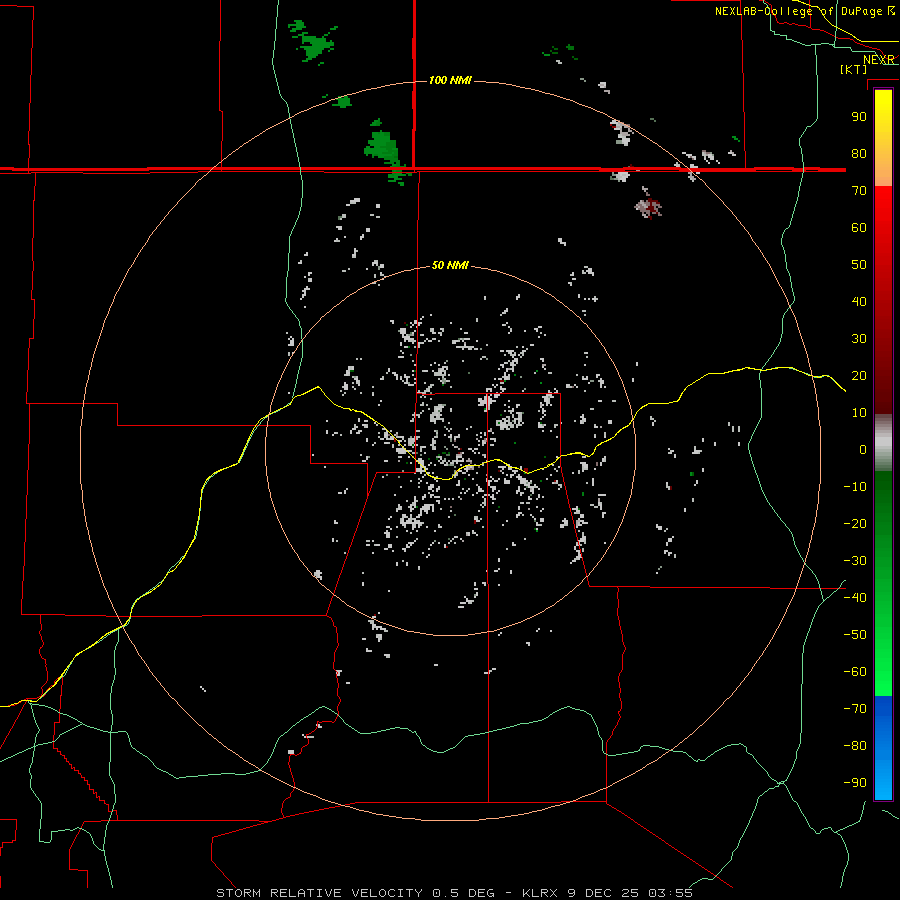Select the gray zero-velocity segment of the color bar
The width and height of the screenshot is (900, 900).
click(883, 443)
